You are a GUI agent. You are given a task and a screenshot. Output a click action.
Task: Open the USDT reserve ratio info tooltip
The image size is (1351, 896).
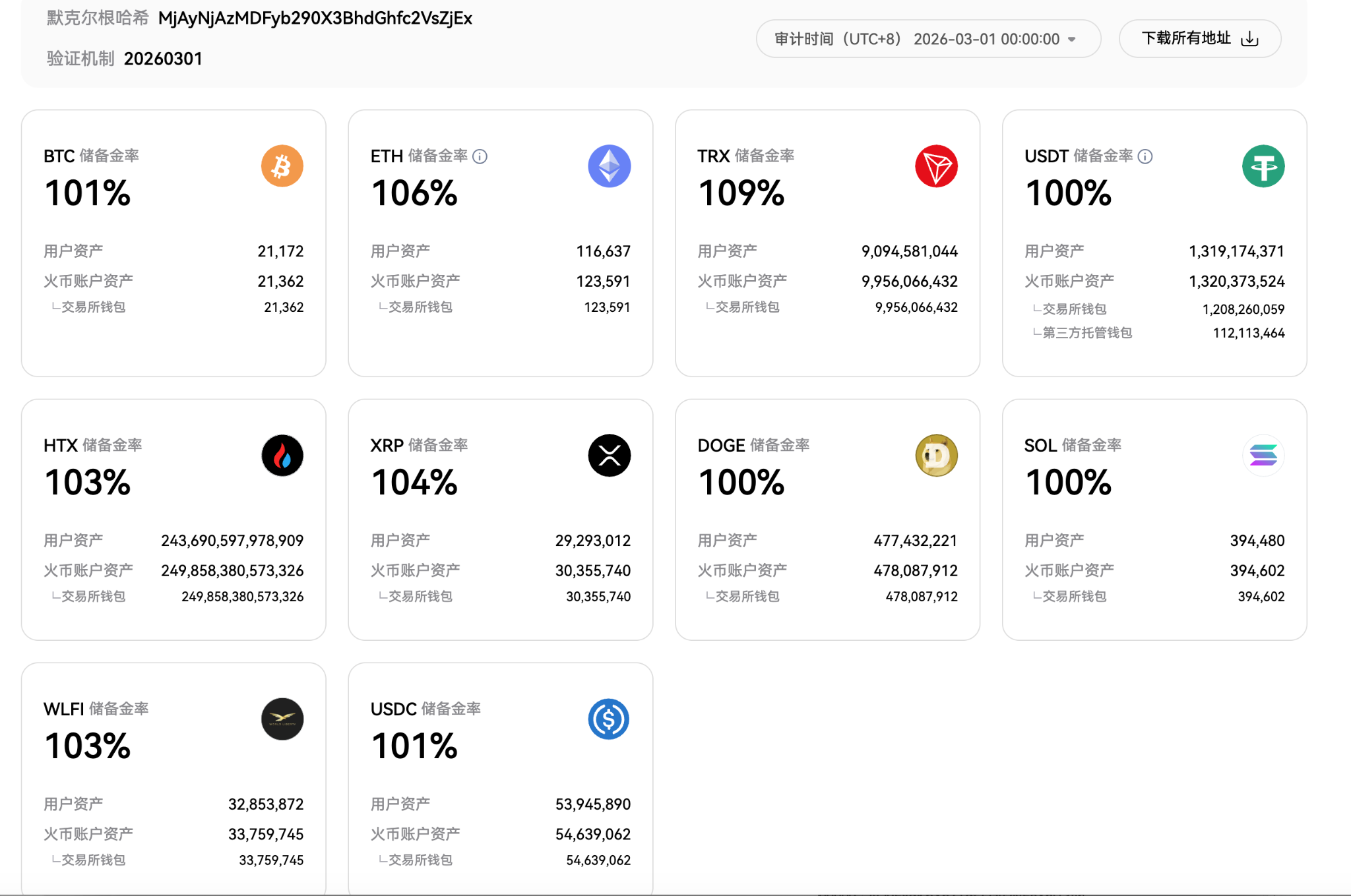pyautogui.click(x=1145, y=156)
